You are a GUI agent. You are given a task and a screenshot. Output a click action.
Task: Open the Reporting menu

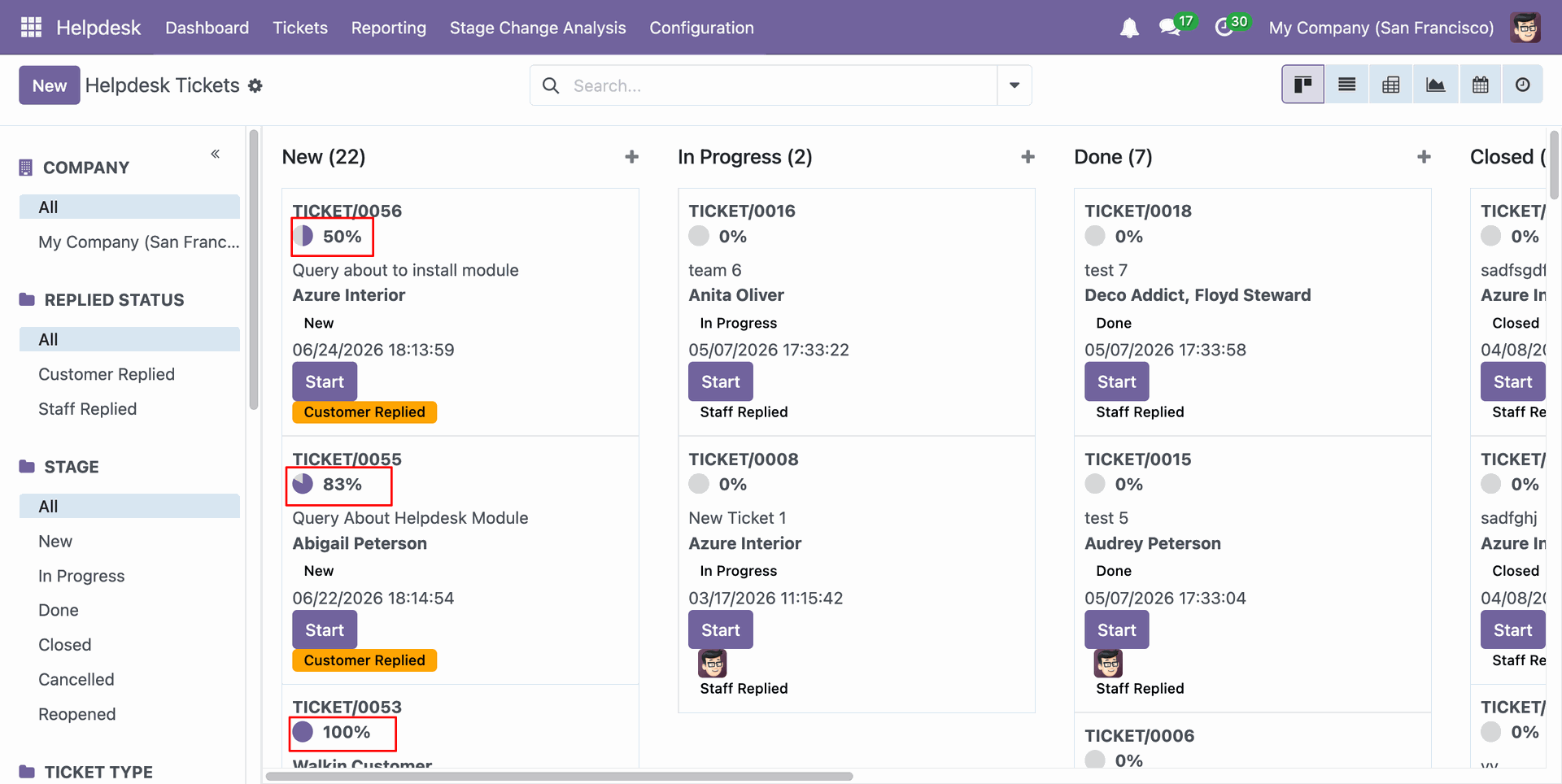tap(389, 28)
